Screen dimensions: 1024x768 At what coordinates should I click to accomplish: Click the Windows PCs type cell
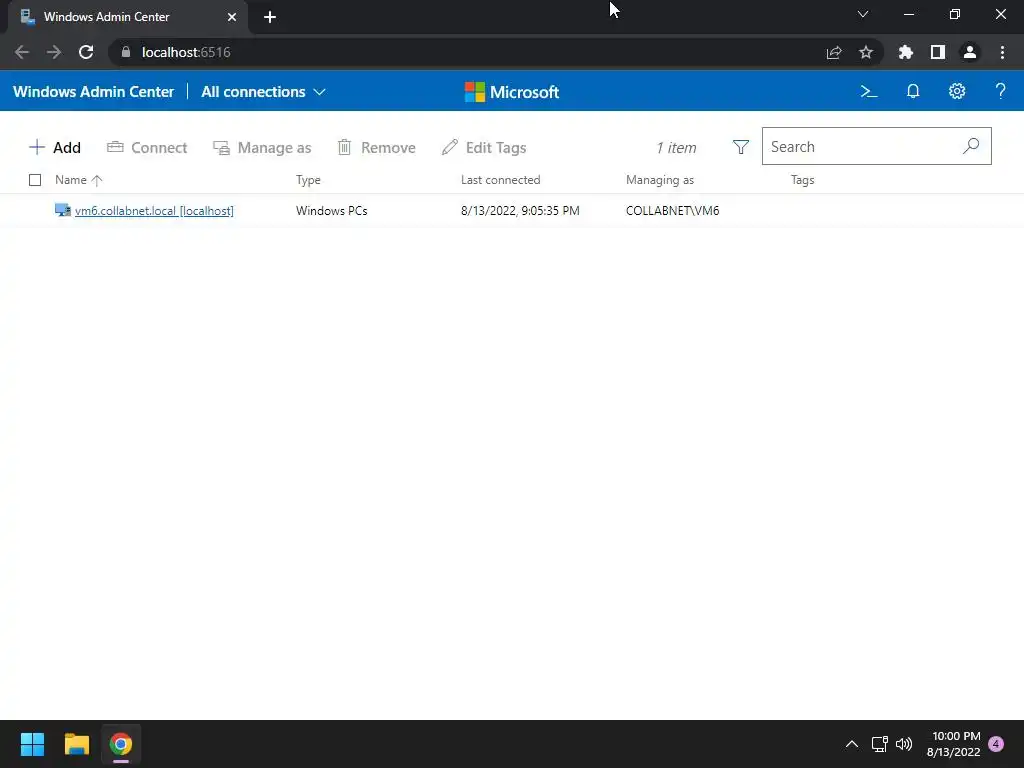[332, 210]
